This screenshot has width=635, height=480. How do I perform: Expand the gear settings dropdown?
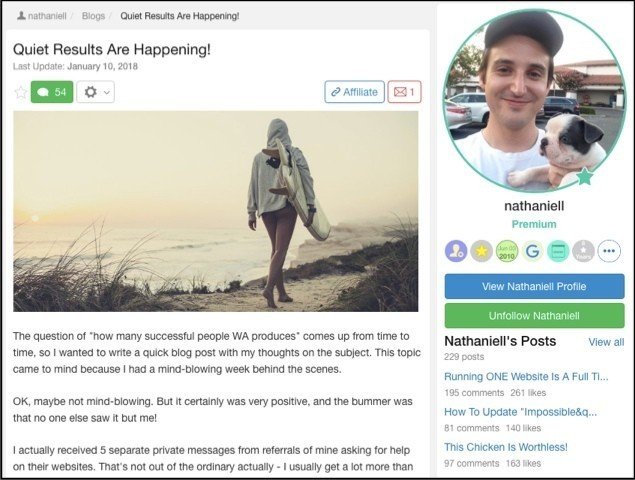[96, 92]
